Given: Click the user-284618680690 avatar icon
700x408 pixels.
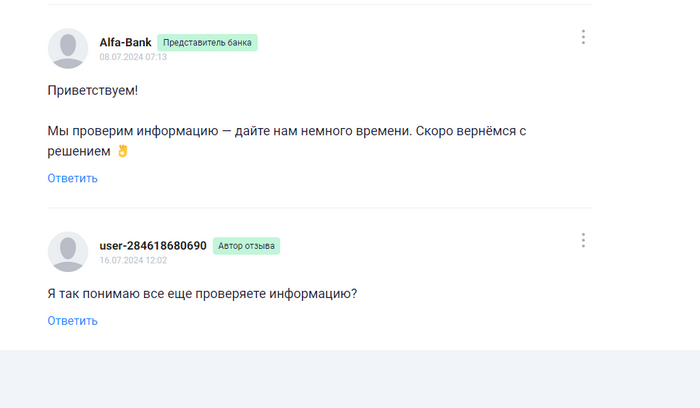Looking at the screenshot, I should point(68,251).
